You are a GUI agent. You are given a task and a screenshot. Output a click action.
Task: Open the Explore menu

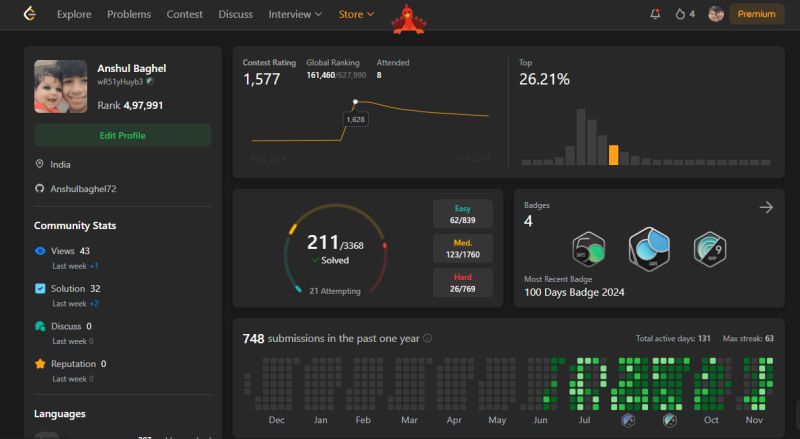click(x=74, y=14)
